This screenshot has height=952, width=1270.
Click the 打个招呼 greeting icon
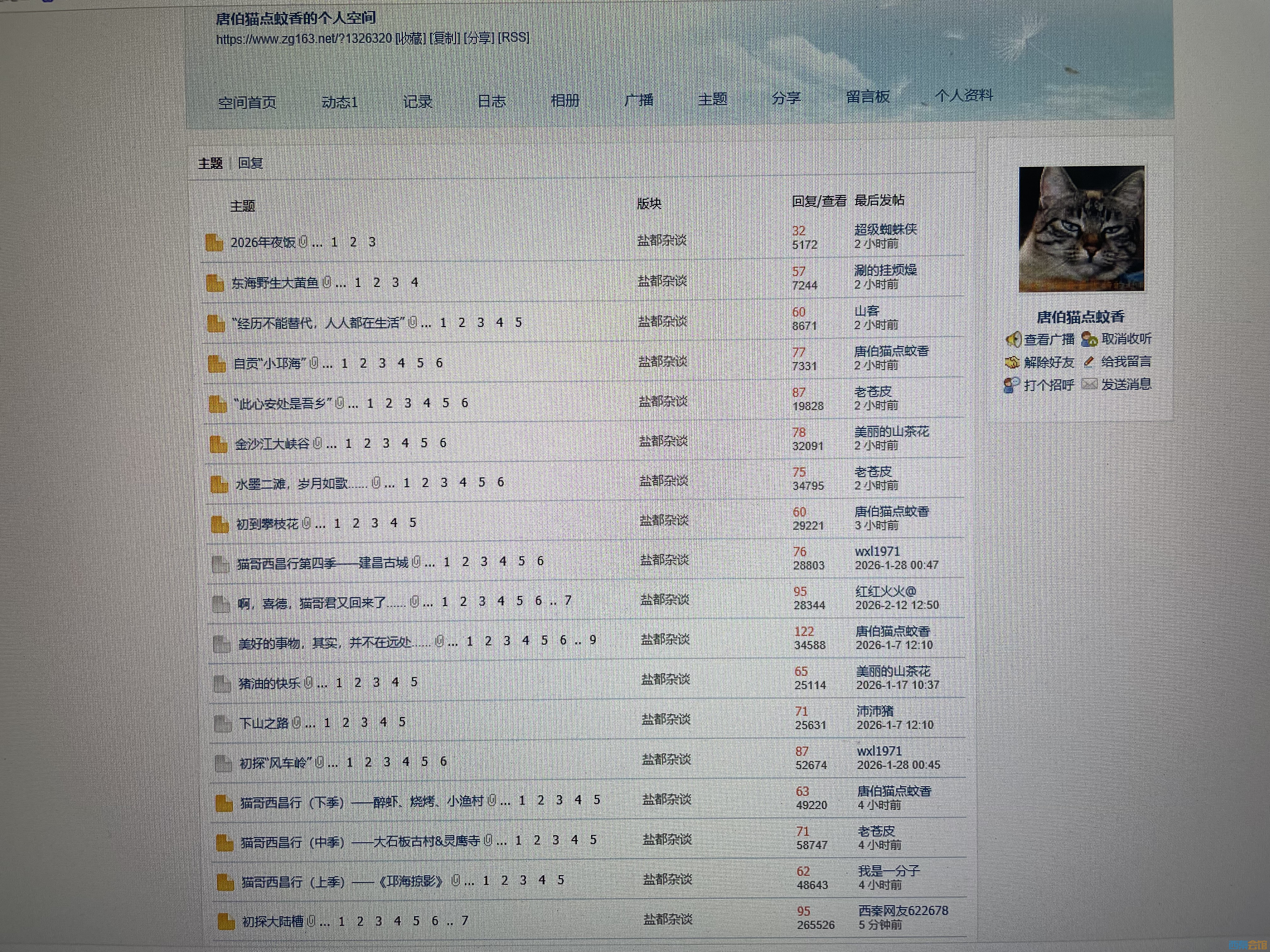tap(1012, 384)
